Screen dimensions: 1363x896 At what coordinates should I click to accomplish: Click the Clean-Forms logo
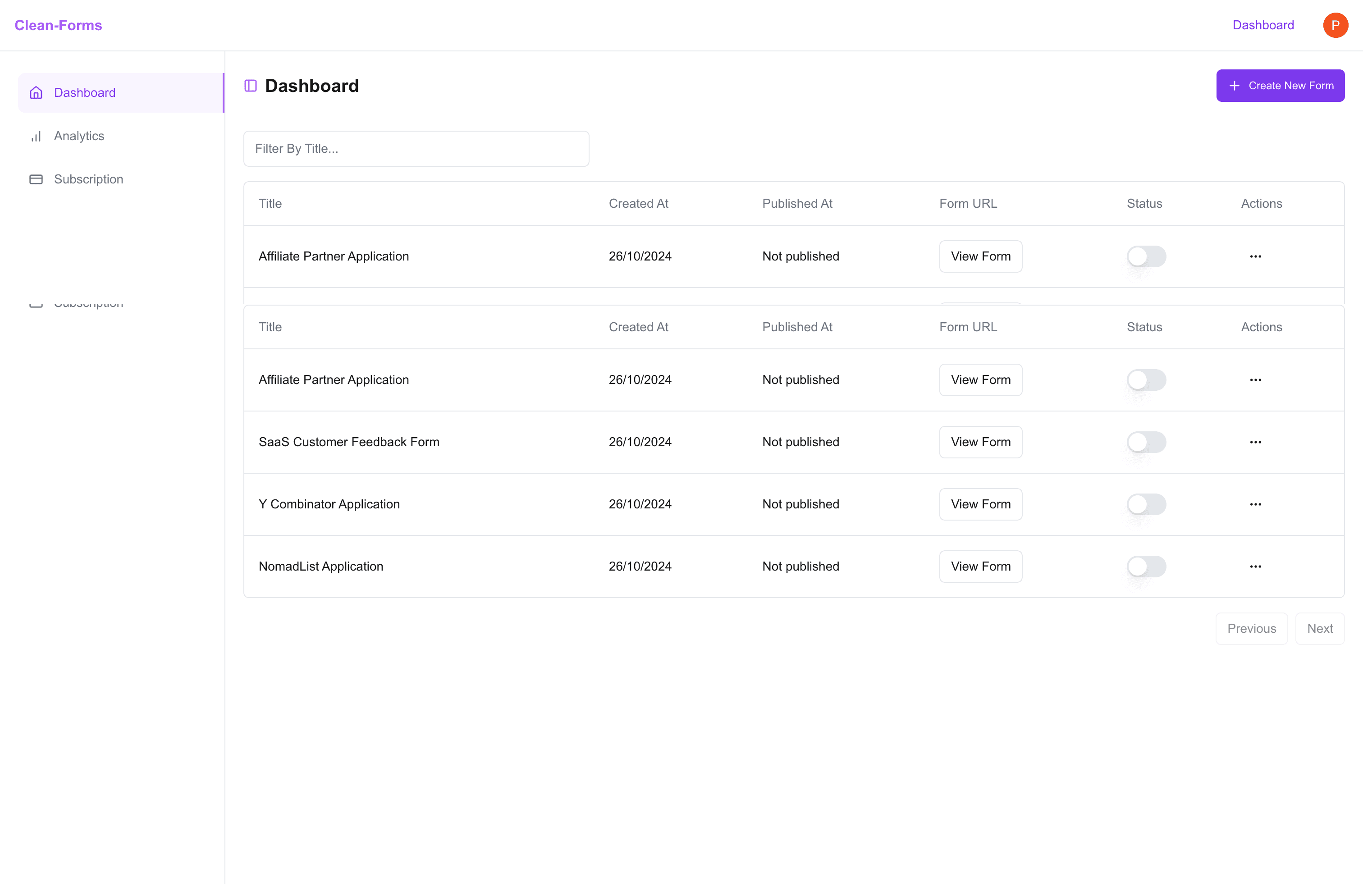(59, 25)
